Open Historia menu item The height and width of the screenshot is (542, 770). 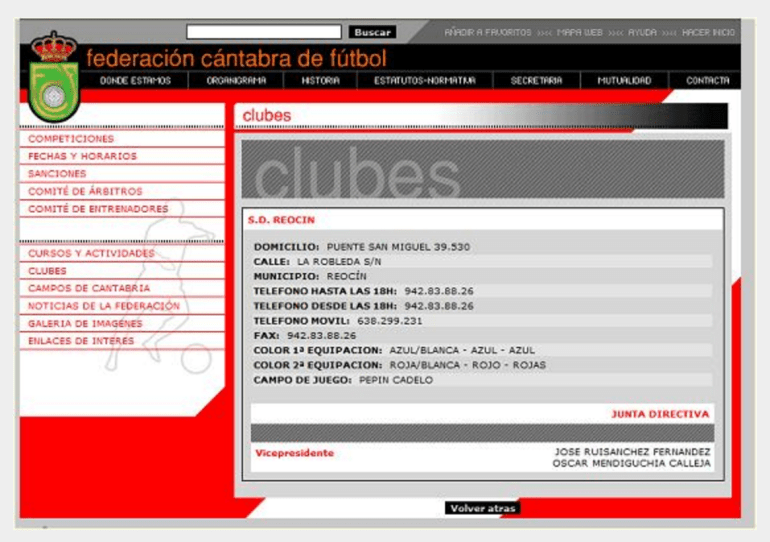click(320, 81)
